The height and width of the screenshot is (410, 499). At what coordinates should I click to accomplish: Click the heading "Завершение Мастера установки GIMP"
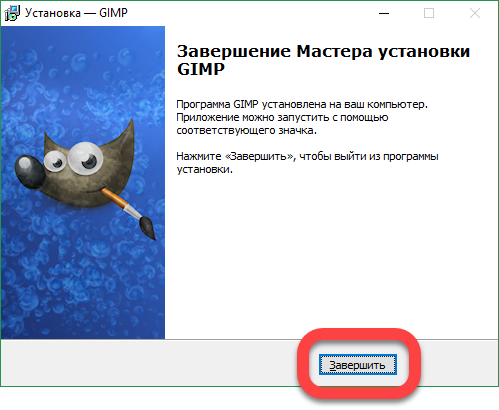(323, 60)
